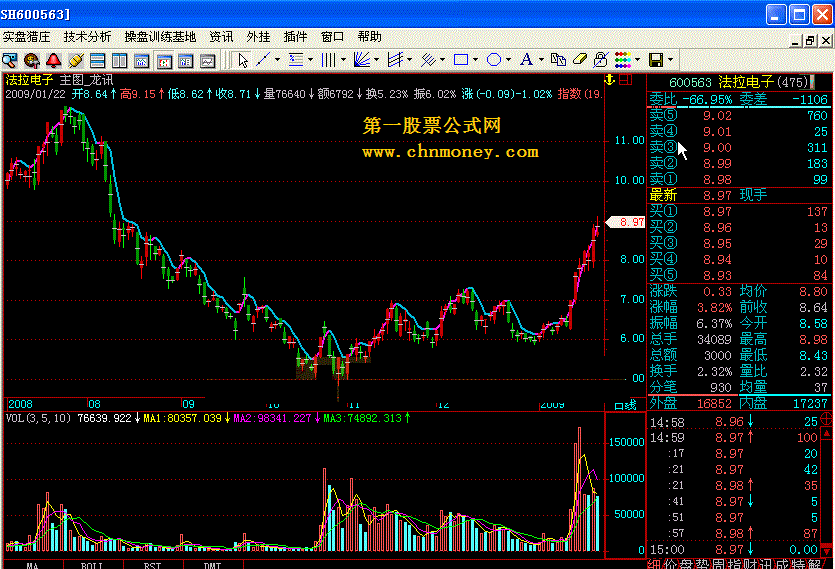Open dropdown arrow beside rectangle tool
835x569 pixels.
coord(475,60)
